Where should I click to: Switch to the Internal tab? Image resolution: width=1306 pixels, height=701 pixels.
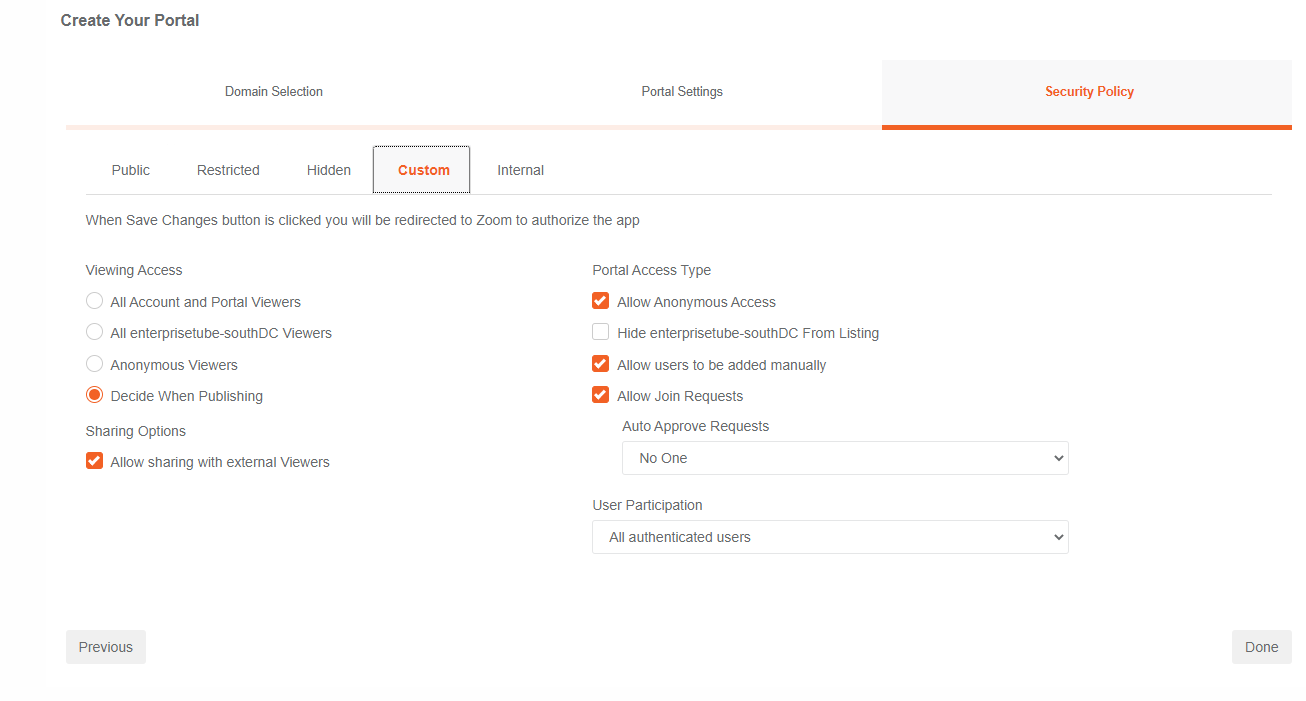pos(520,170)
